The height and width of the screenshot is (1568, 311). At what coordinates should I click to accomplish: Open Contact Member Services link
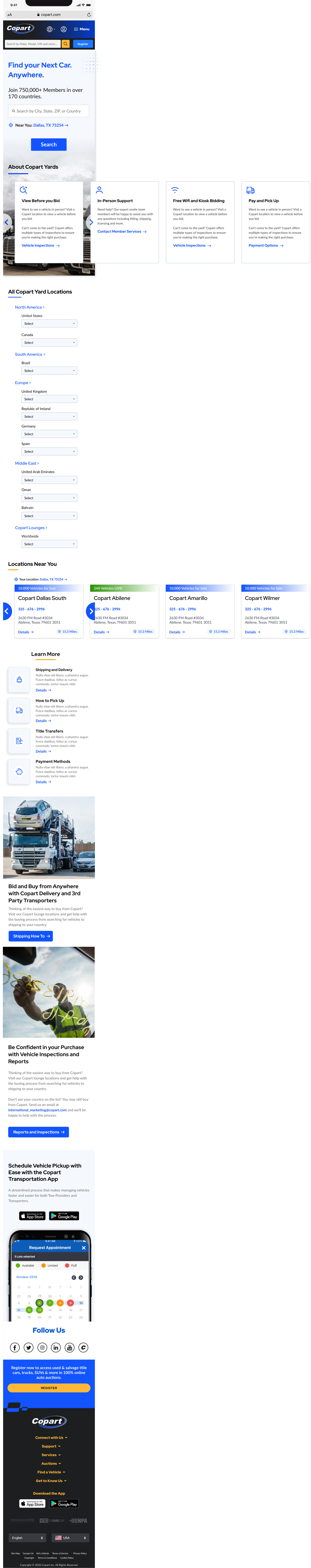(x=122, y=231)
